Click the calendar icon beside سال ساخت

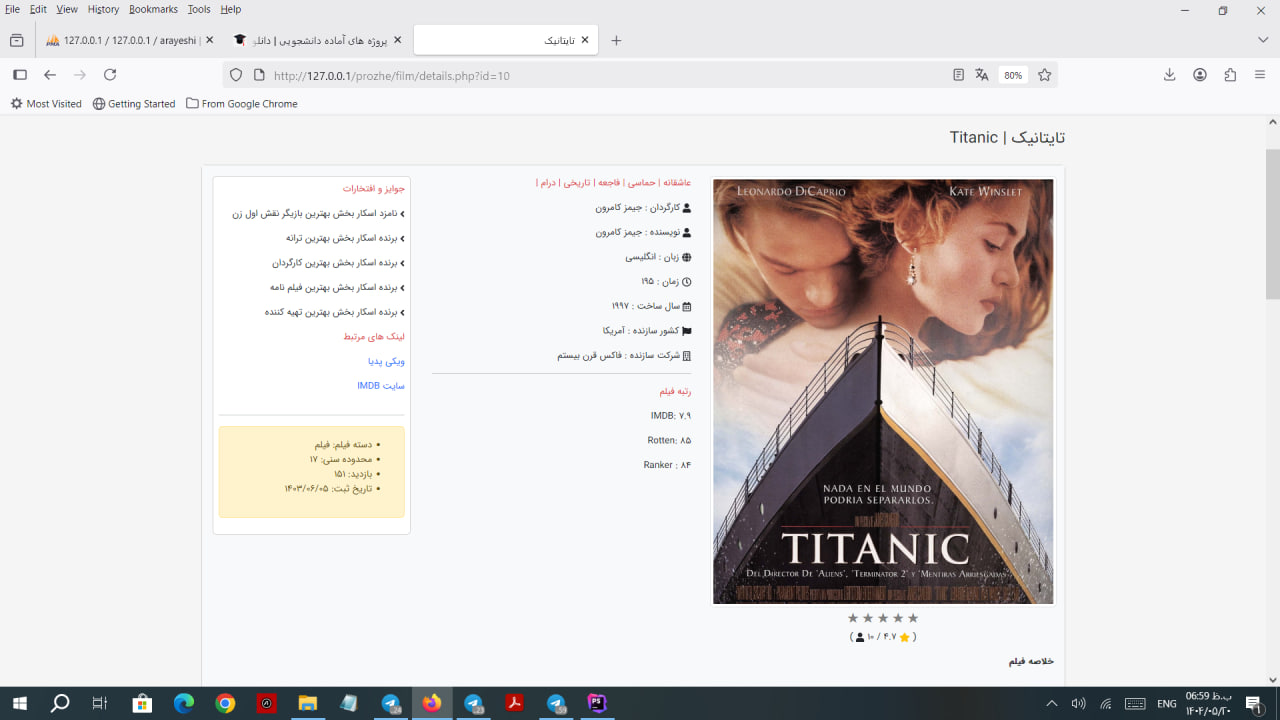[x=686, y=306]
